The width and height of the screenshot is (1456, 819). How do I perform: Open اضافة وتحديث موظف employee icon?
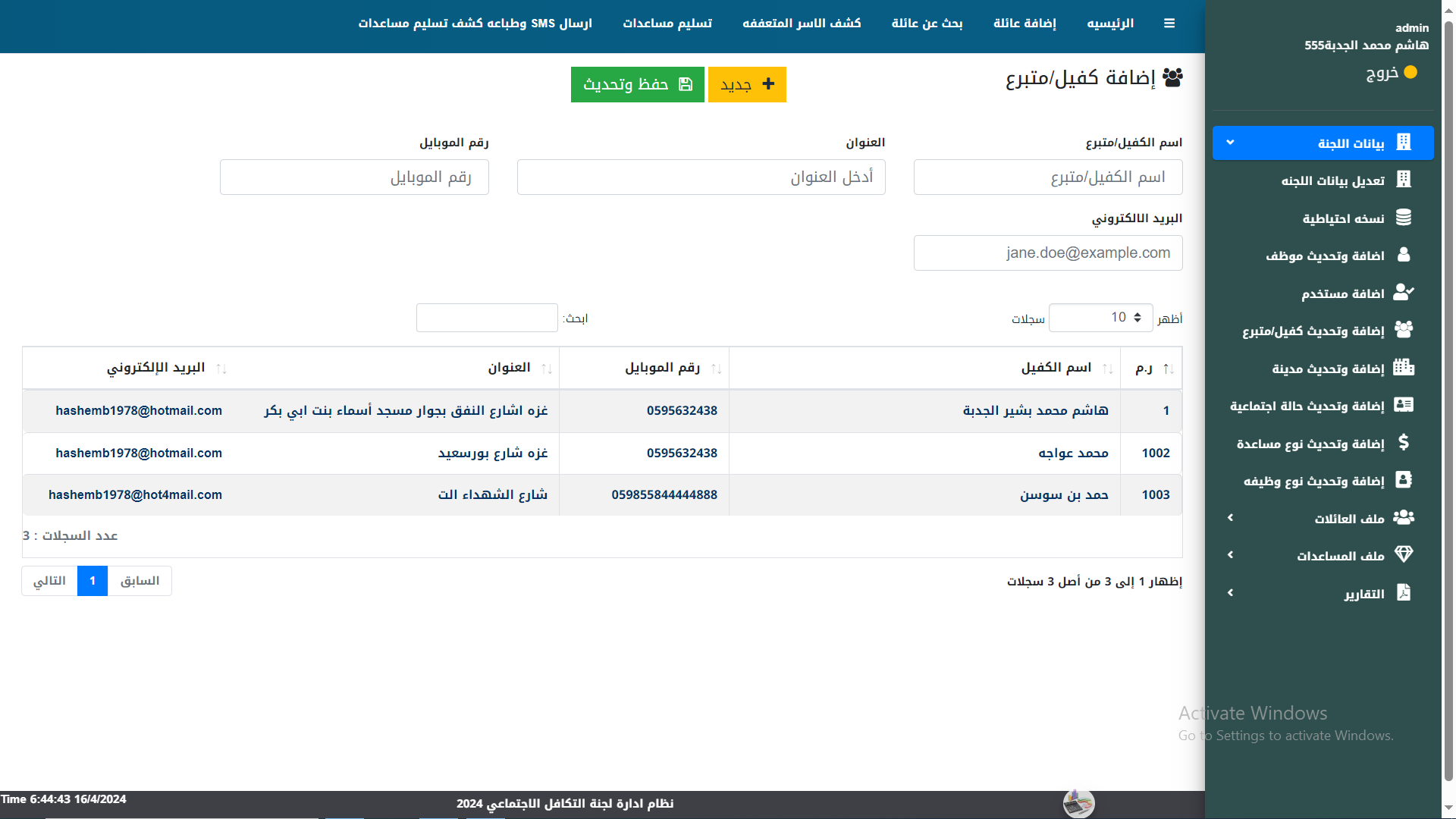pyautogui.click(x=1404, y=256)
